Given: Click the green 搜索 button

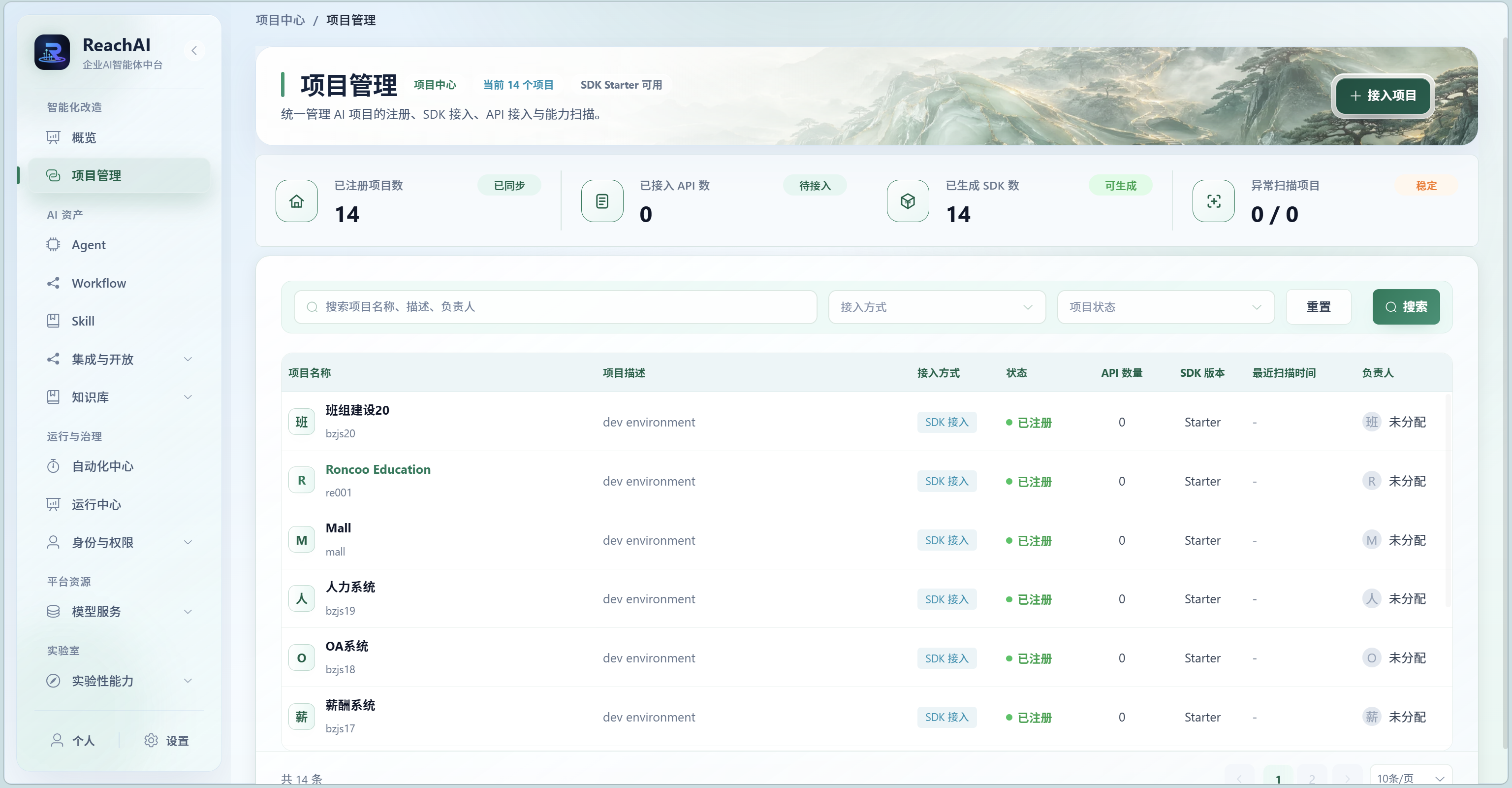Looking at the screenshot, I should [1406, 306].
